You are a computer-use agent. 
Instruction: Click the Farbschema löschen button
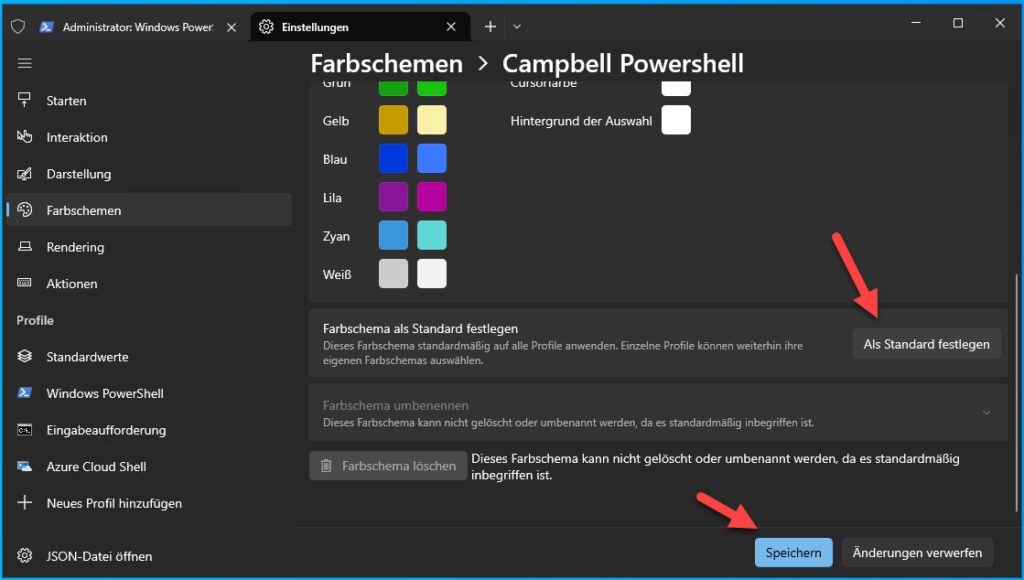pos(389,466)
